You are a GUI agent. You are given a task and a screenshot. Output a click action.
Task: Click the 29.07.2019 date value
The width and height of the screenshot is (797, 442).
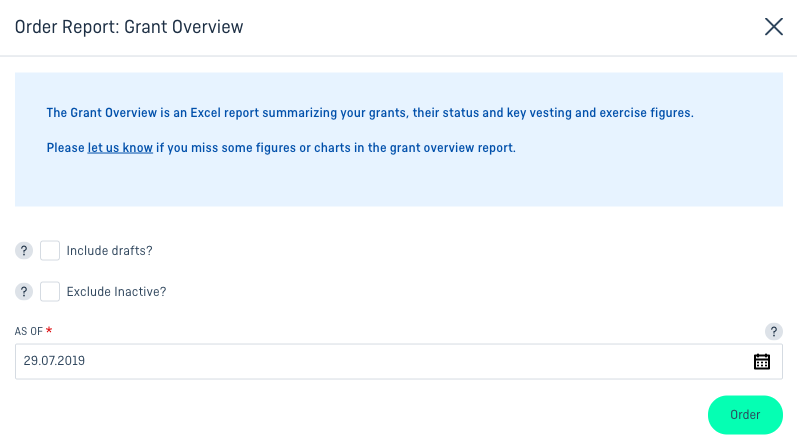54,361
